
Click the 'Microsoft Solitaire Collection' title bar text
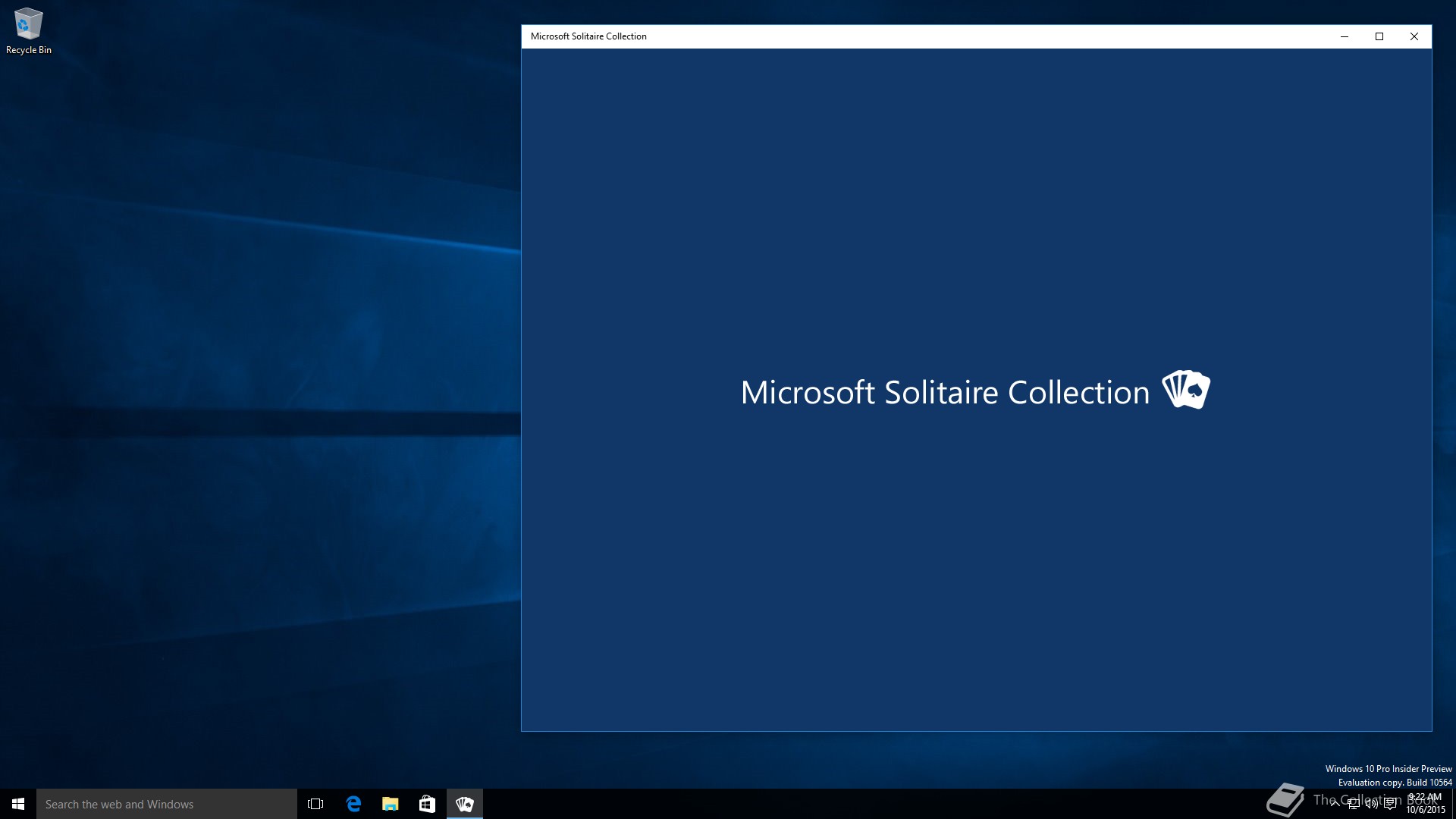pos(588,36)
